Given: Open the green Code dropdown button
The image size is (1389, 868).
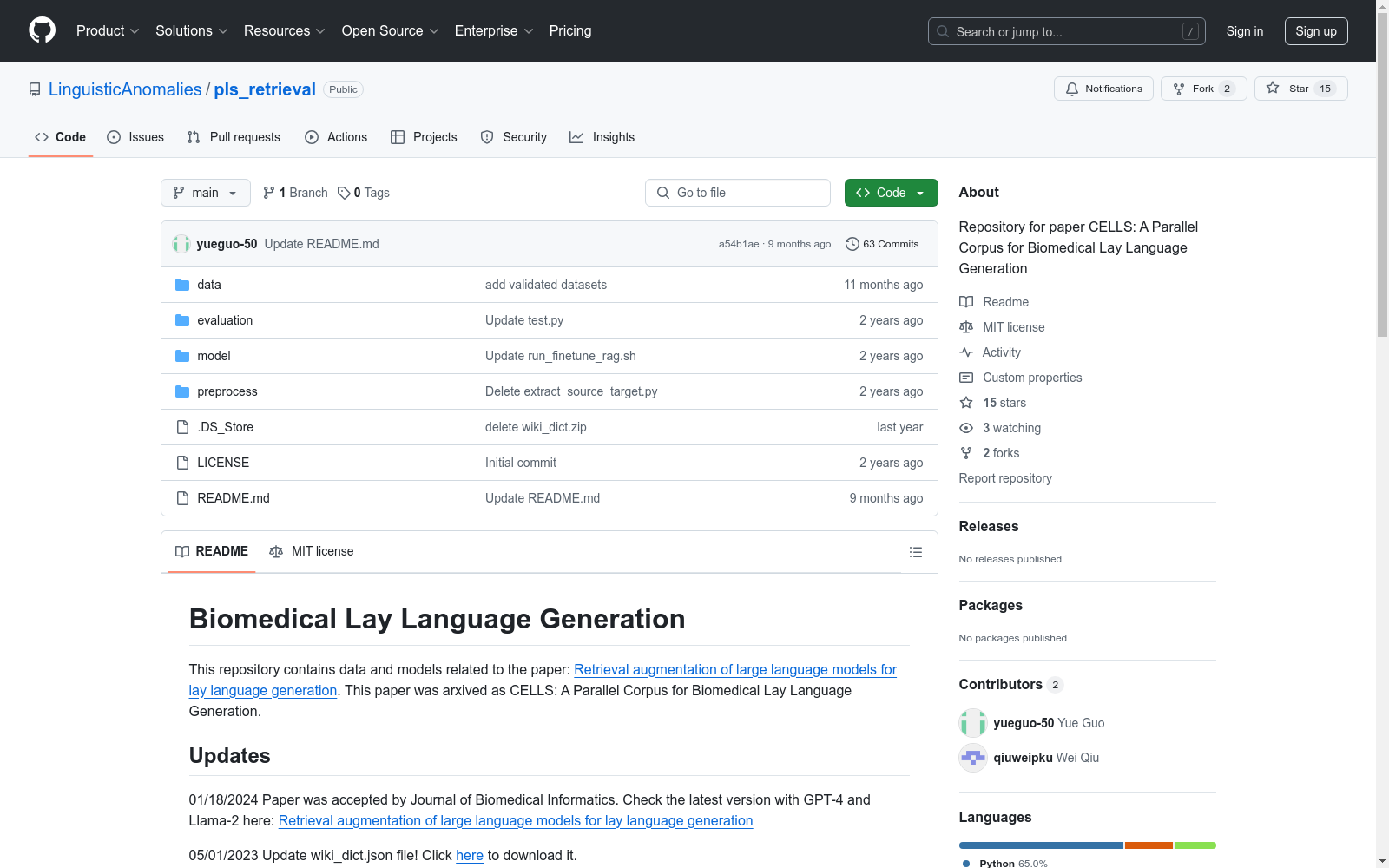Looking at the screenshot, I should coord(891,193).
